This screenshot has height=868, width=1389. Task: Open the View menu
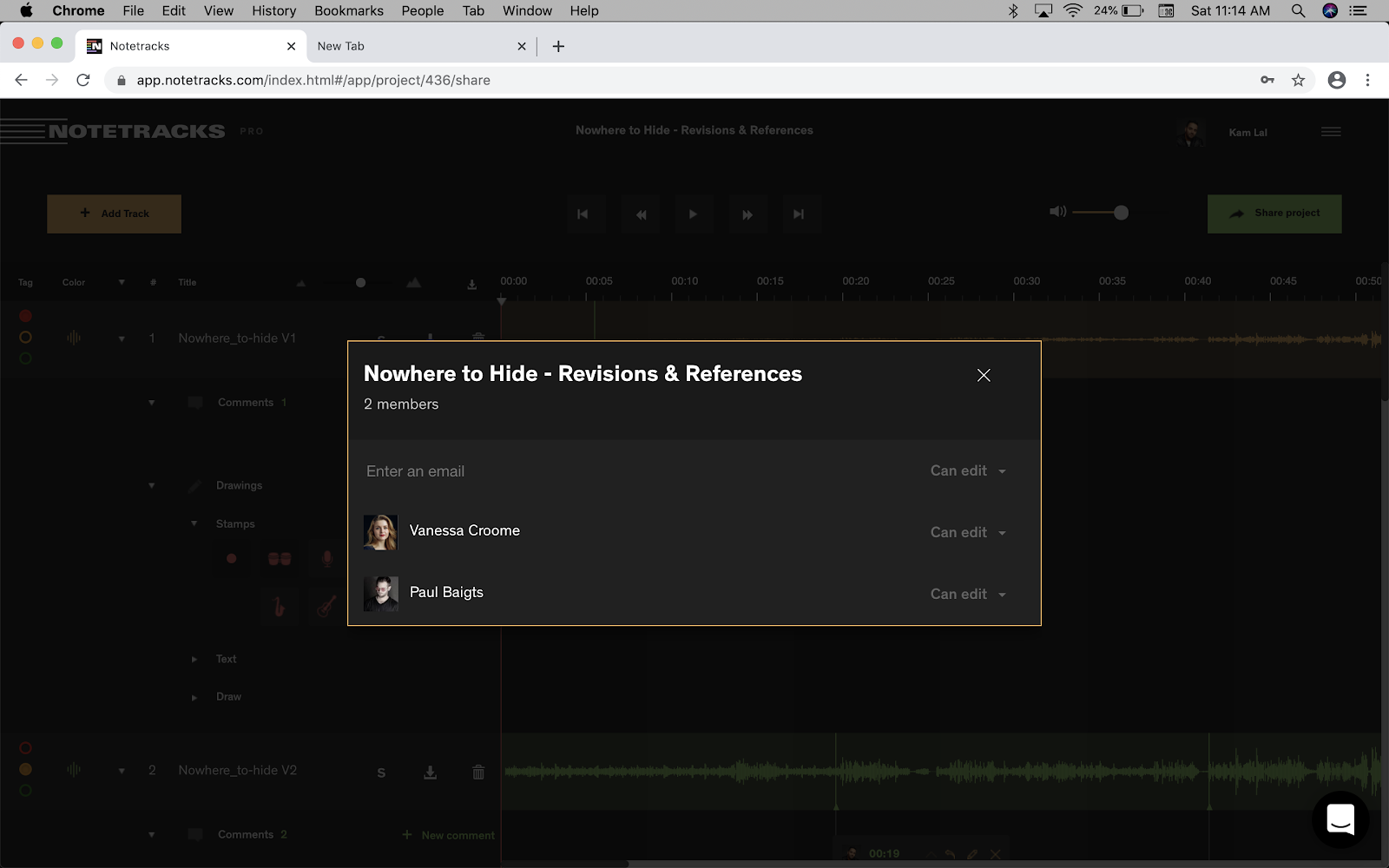pos(219,10)
